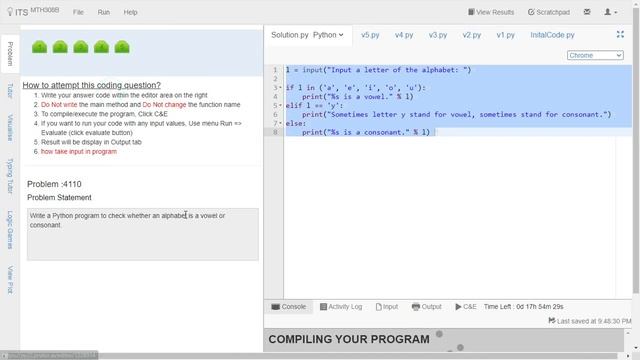Open the InitalCode.py tab

[x=552, y=35]
